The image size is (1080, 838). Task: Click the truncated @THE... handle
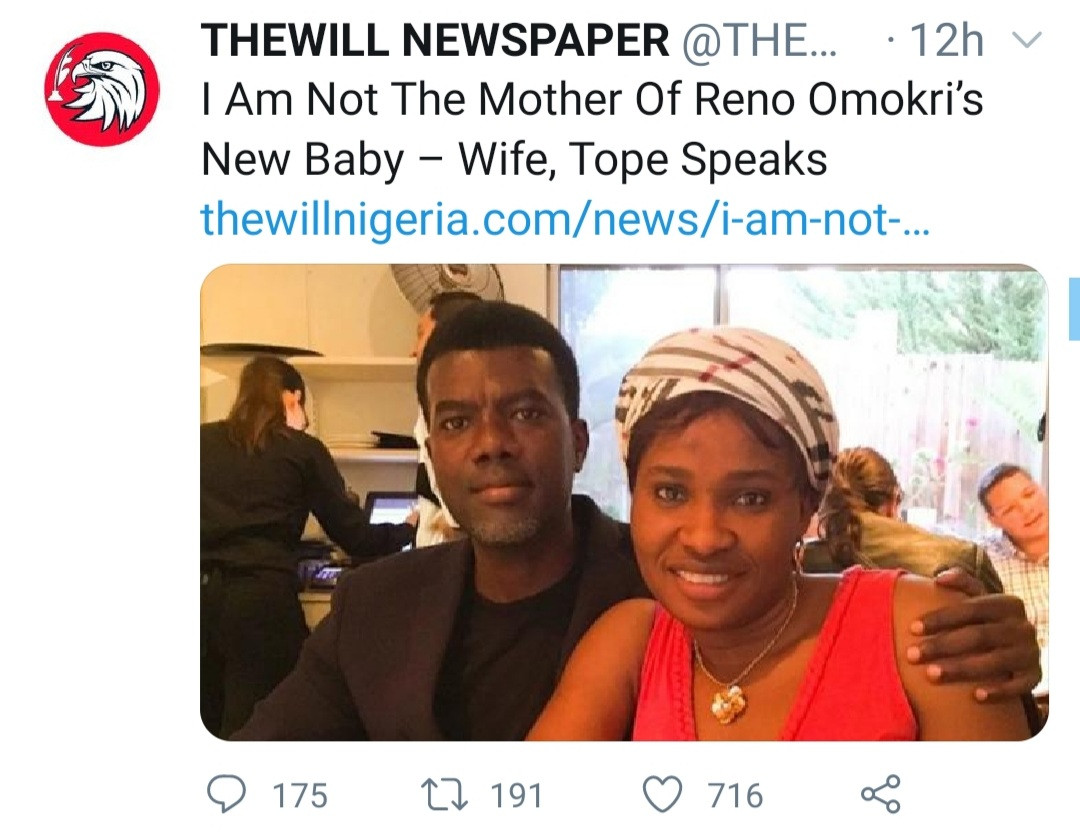758,40
